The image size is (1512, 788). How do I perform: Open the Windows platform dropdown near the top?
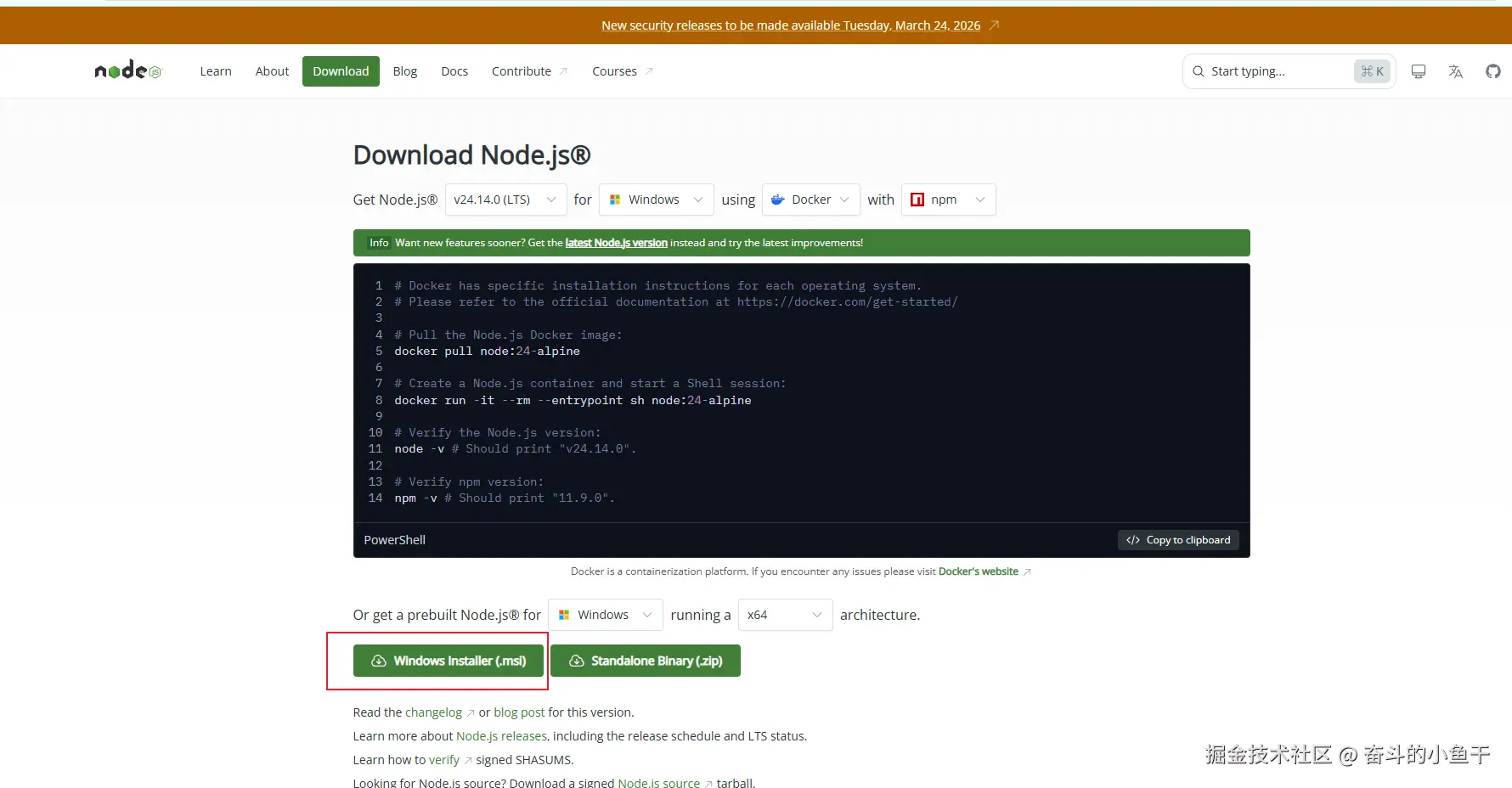tap(656, 200)
